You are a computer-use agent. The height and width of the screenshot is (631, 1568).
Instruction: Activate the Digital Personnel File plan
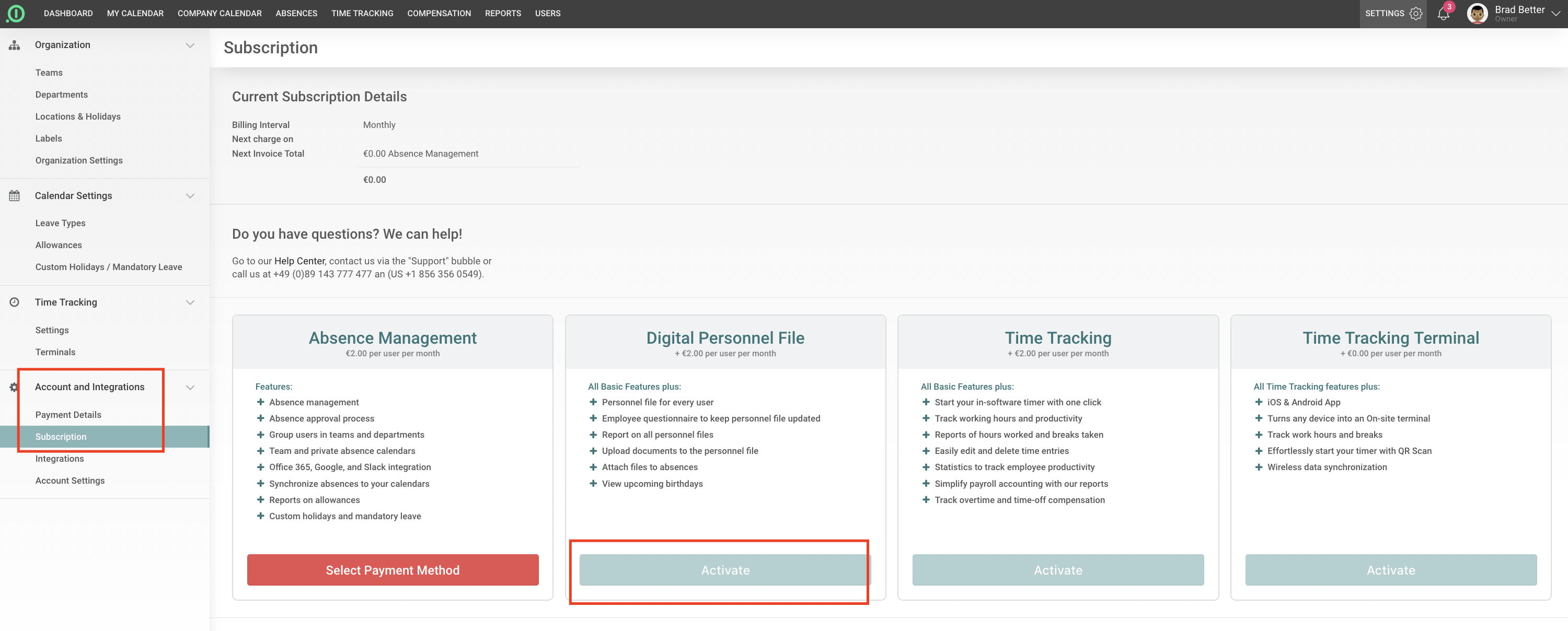click(x=724, y=569)
